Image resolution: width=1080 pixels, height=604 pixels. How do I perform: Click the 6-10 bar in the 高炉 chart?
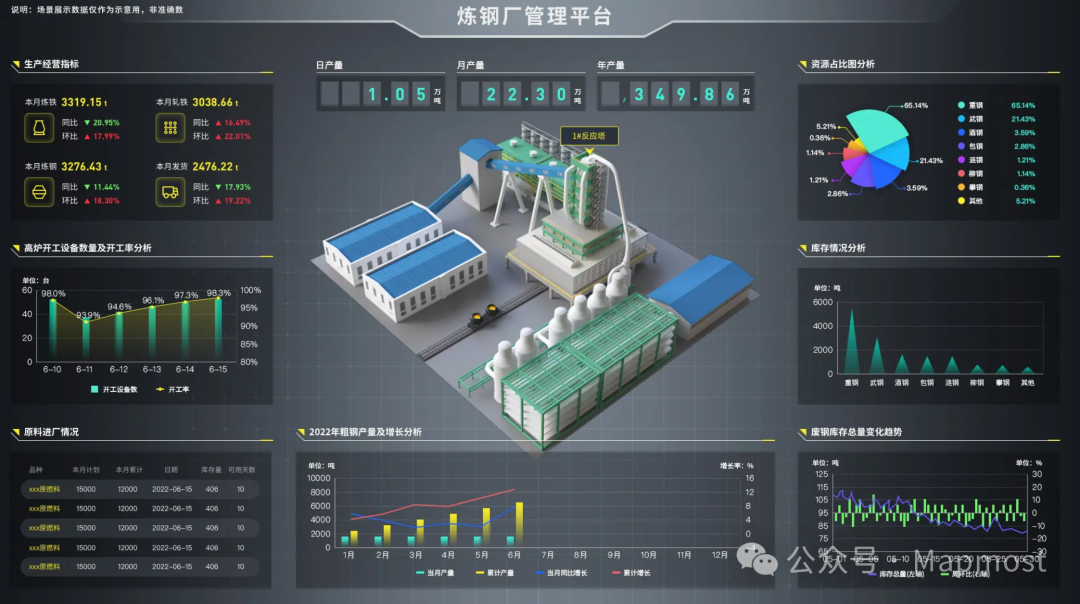point(53,330)
